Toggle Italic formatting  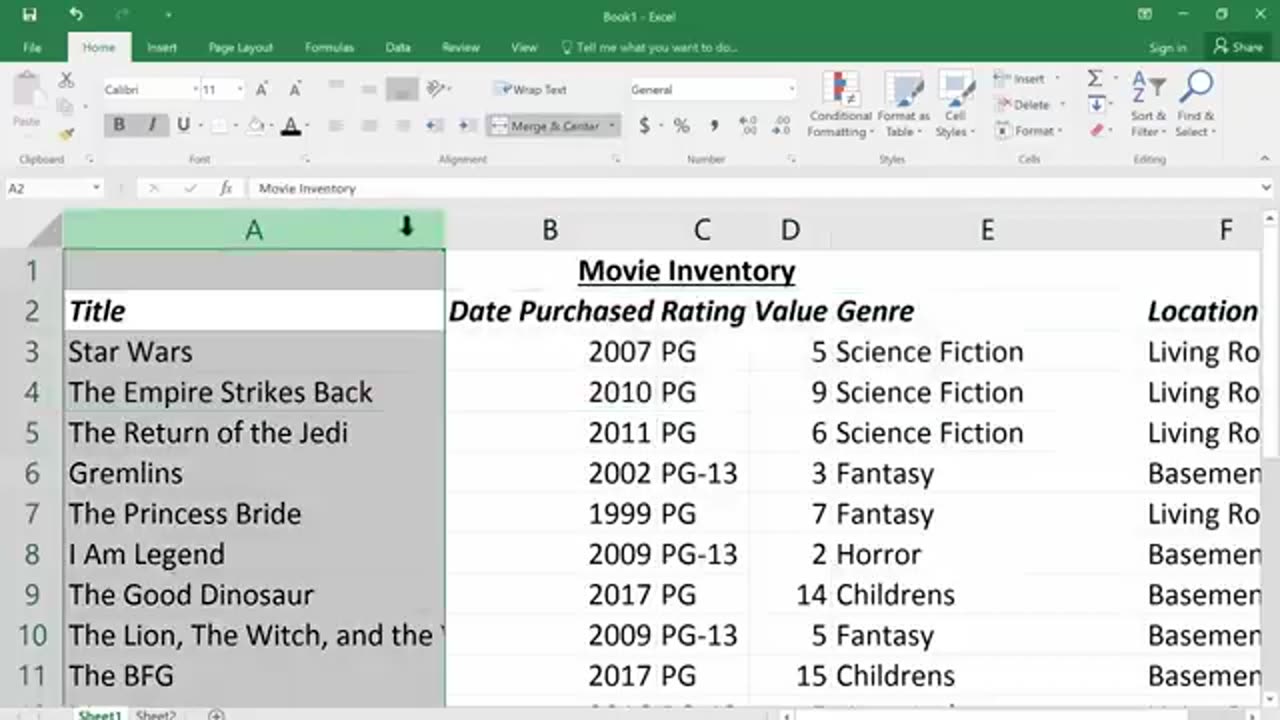point(152,125)
